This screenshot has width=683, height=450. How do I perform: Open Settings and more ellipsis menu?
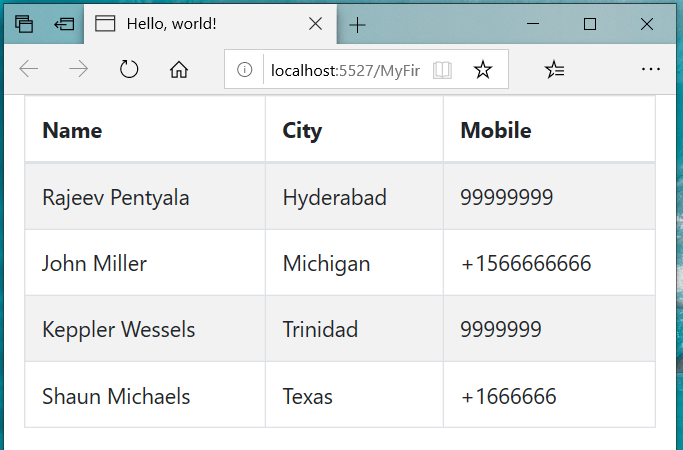pos(651,69)
